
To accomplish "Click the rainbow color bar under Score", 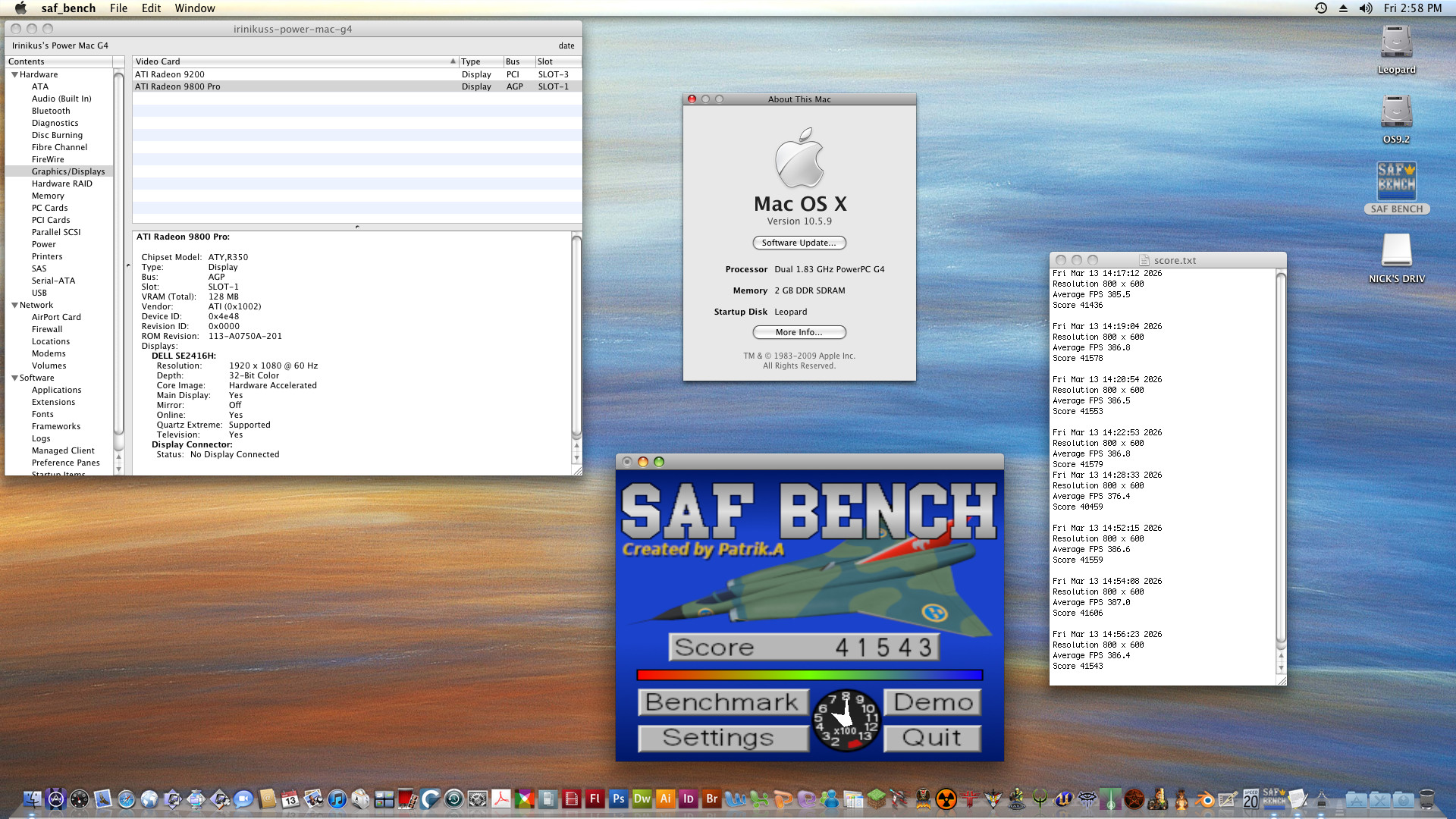I will coord(809,675).
